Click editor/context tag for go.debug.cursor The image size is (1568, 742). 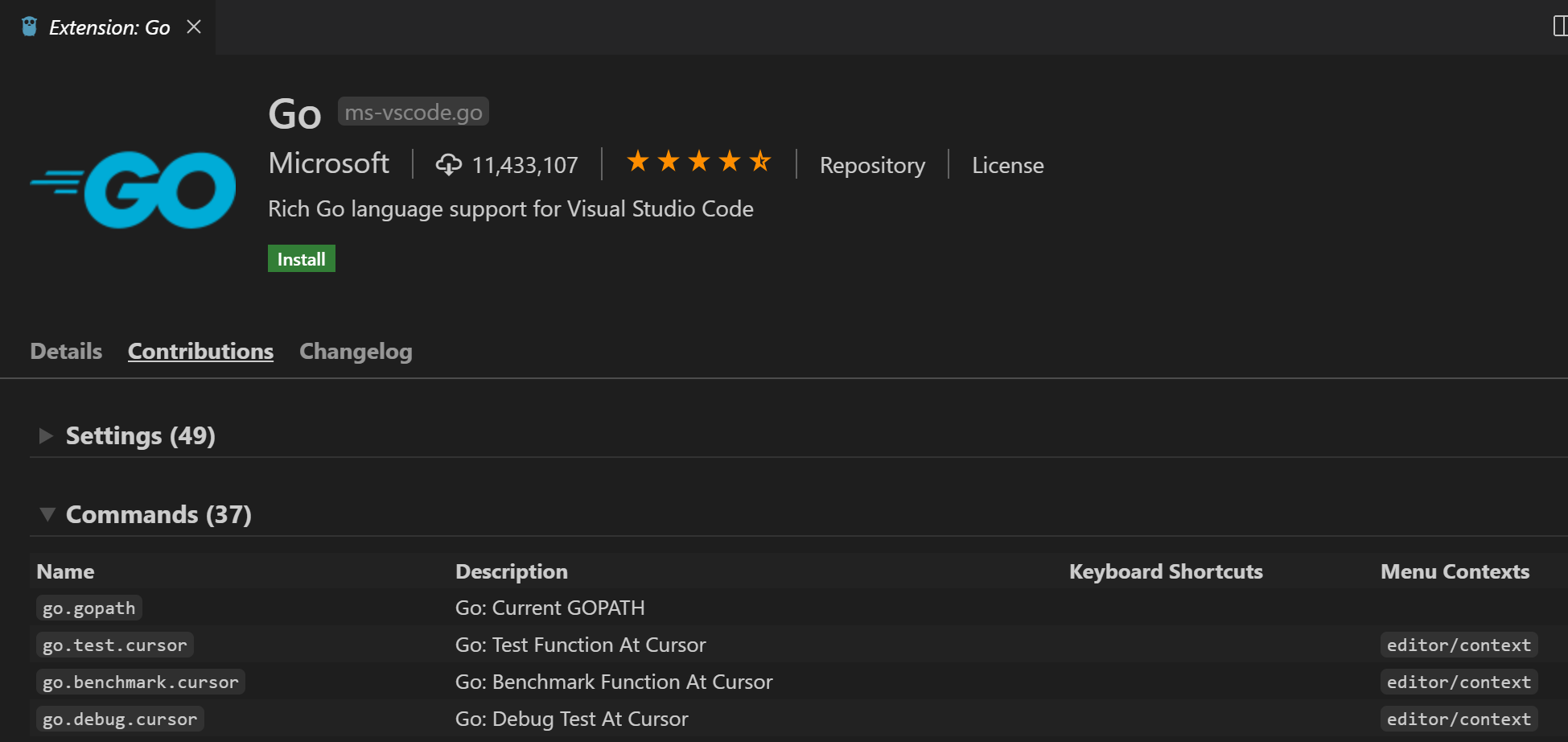pyautogui.click(x=1459, y=719)
